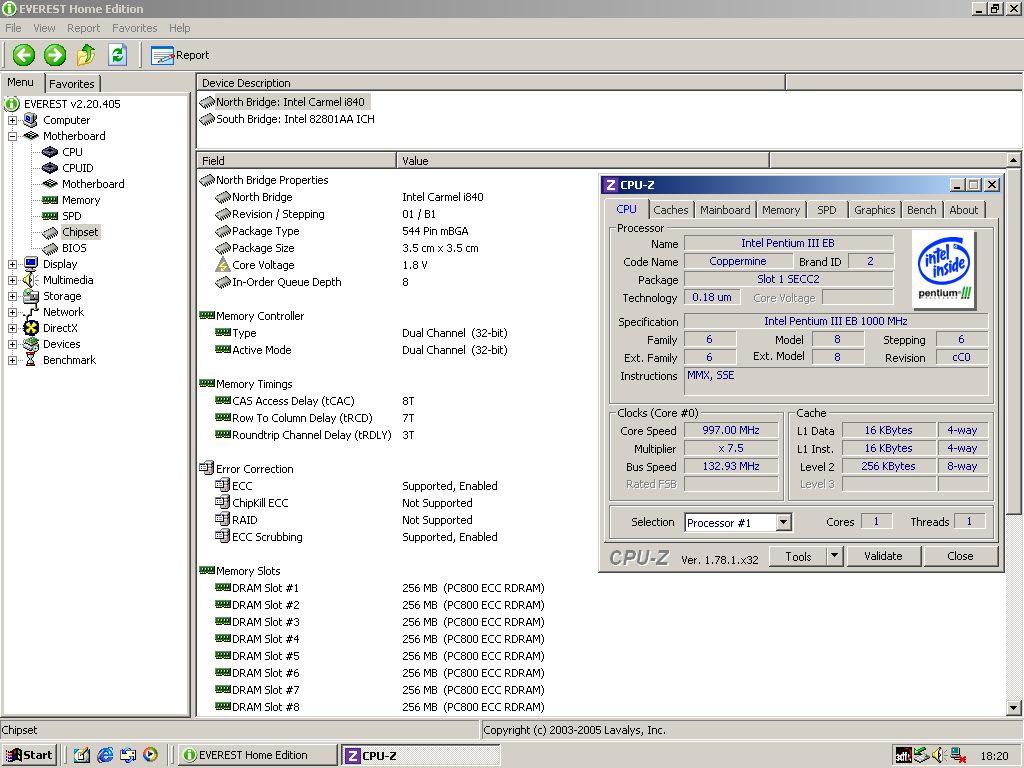The height and width of the screenshot is (768, 1024).
Task: Expand the Benchmark tree node
Action: click(x=12, y=360)
